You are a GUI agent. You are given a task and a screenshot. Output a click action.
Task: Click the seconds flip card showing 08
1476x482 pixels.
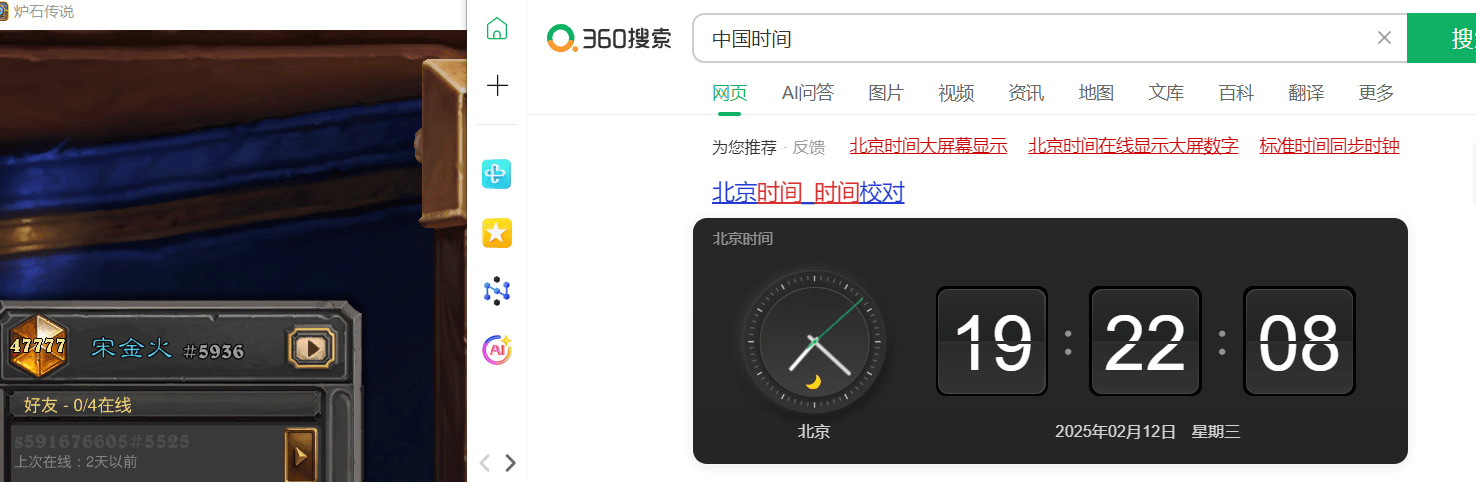[1299, 341]
